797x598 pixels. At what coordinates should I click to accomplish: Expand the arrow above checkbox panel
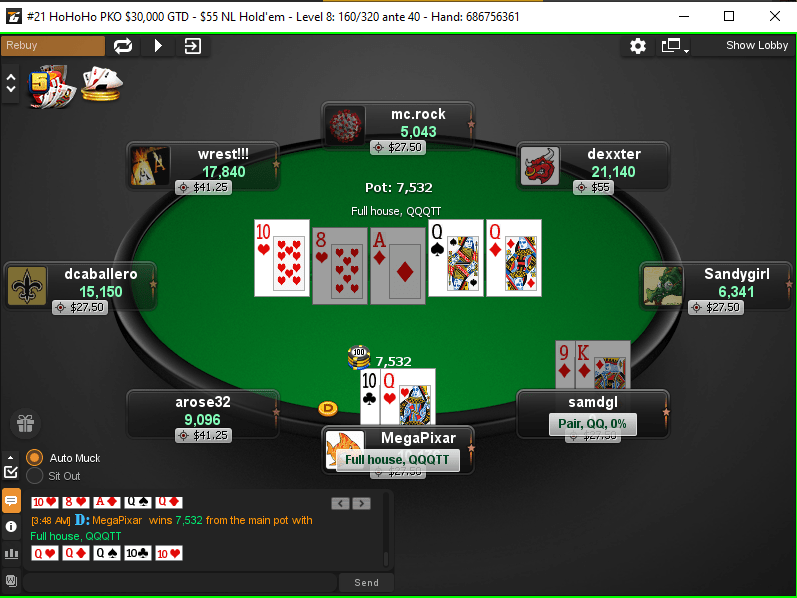[11, 457]
